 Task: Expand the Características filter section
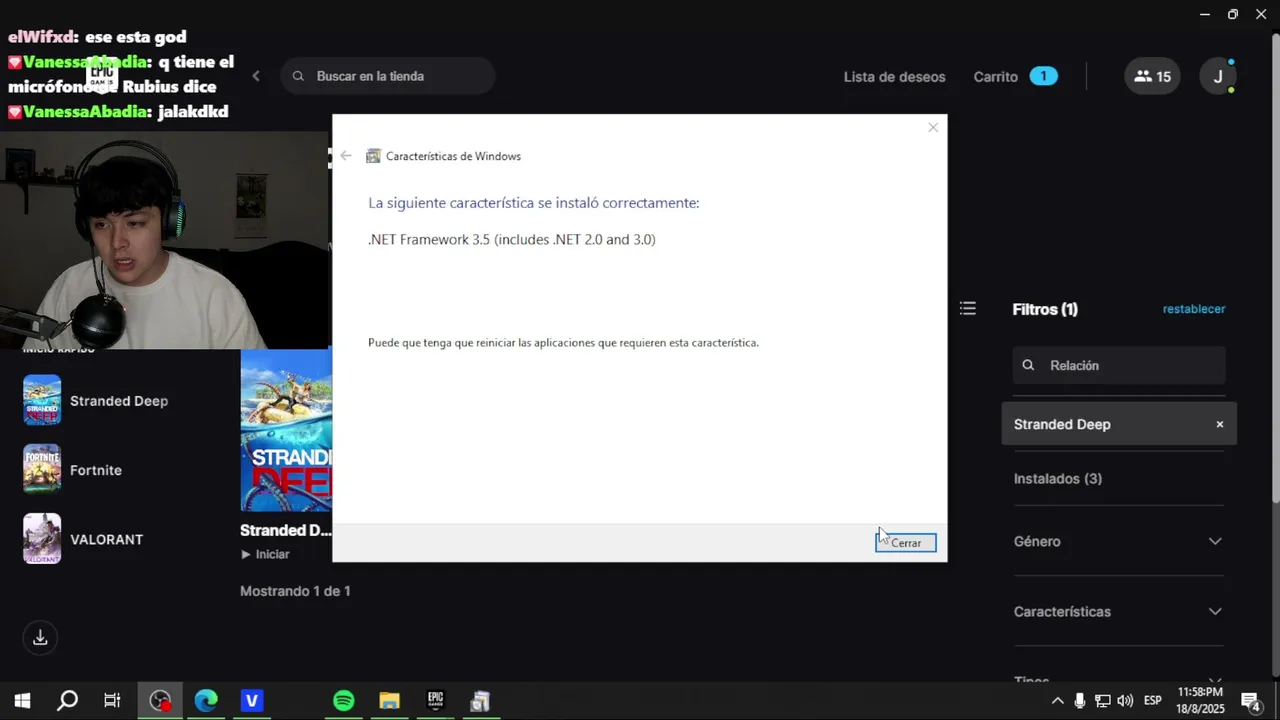point(1119,611)
